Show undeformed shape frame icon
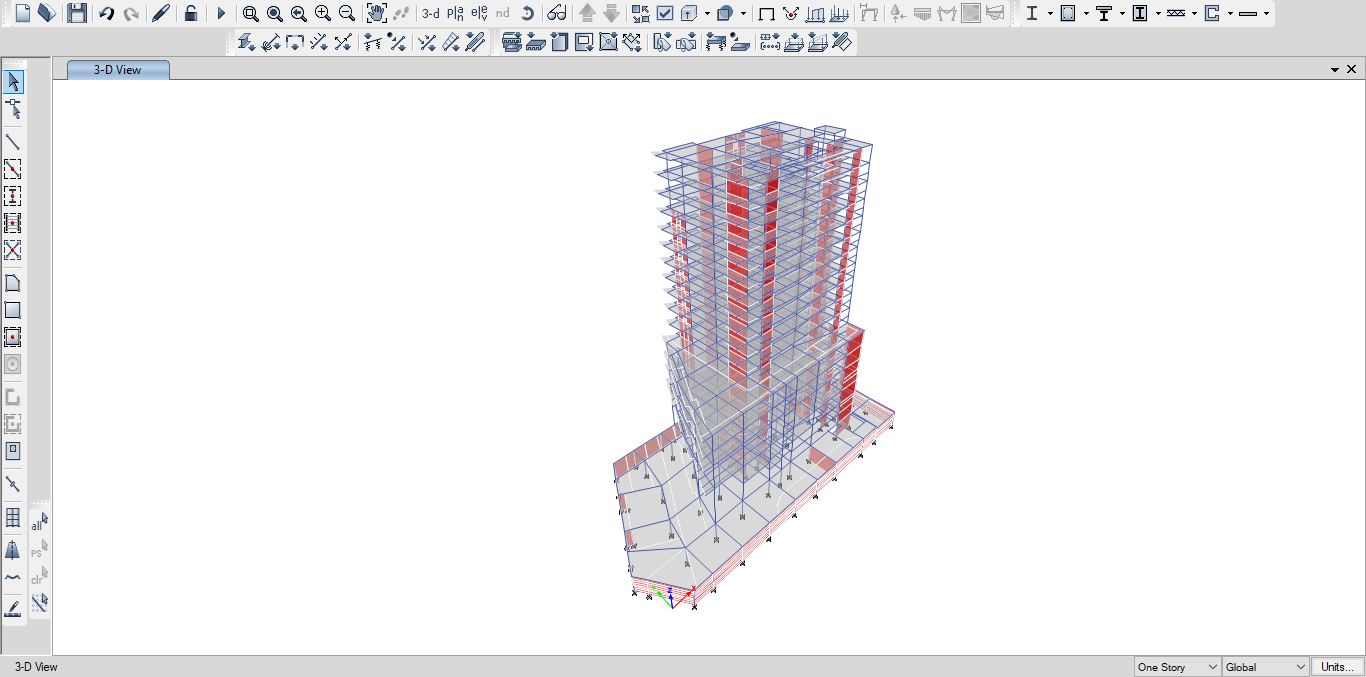1366x677 pixels. [x=767, y=13]
